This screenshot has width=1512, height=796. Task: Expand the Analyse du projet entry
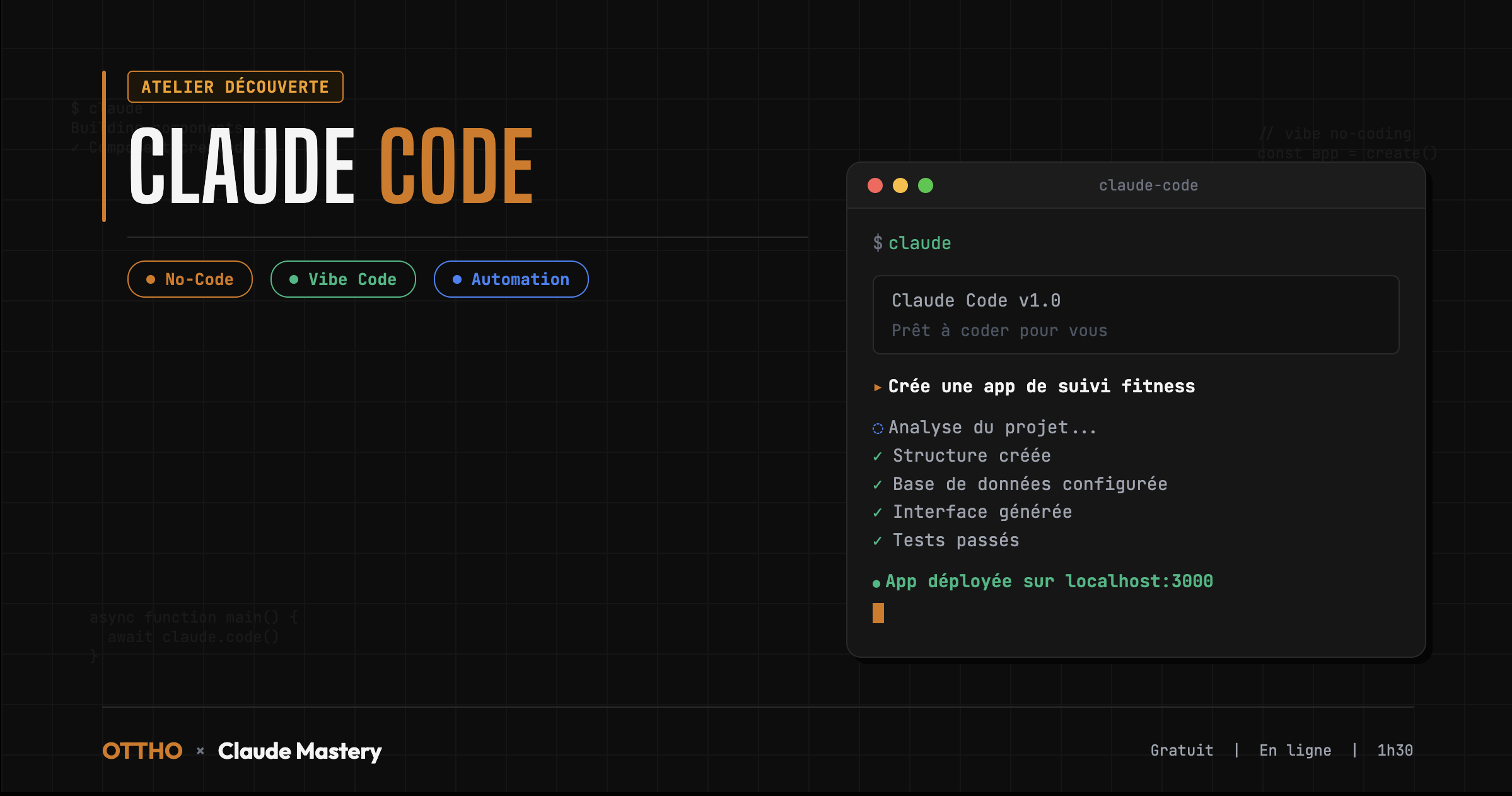pyautogui.click(x=992, y=427)
